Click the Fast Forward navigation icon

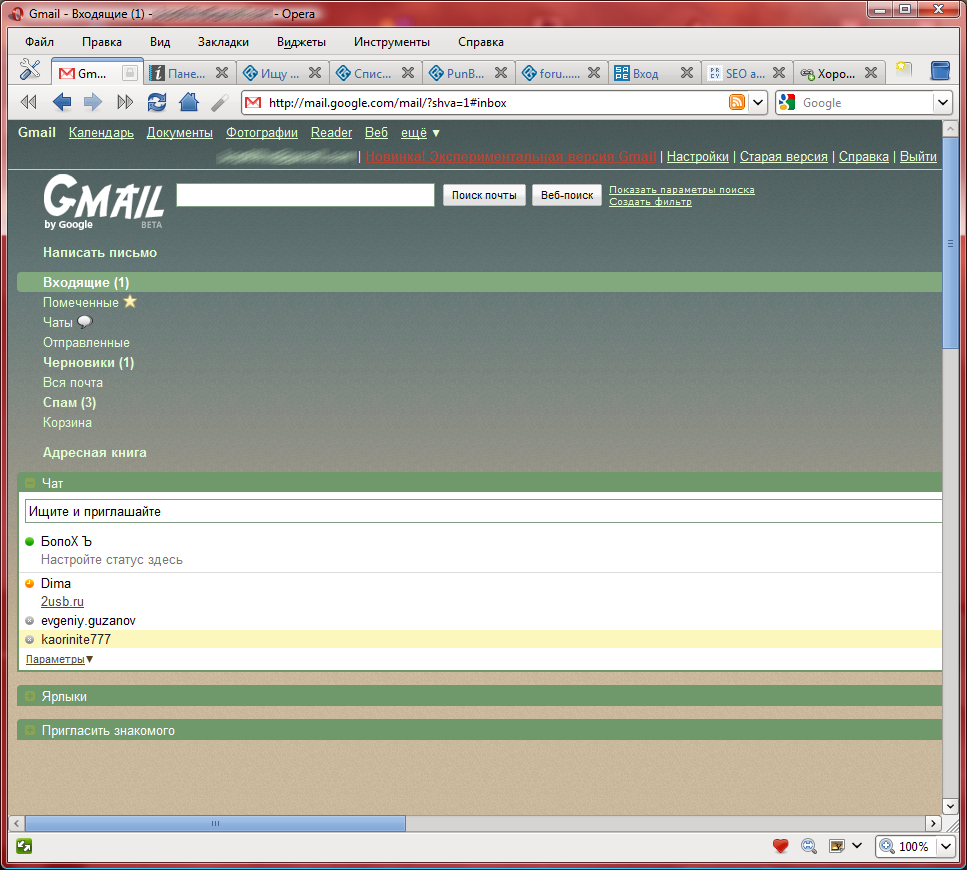125,102
